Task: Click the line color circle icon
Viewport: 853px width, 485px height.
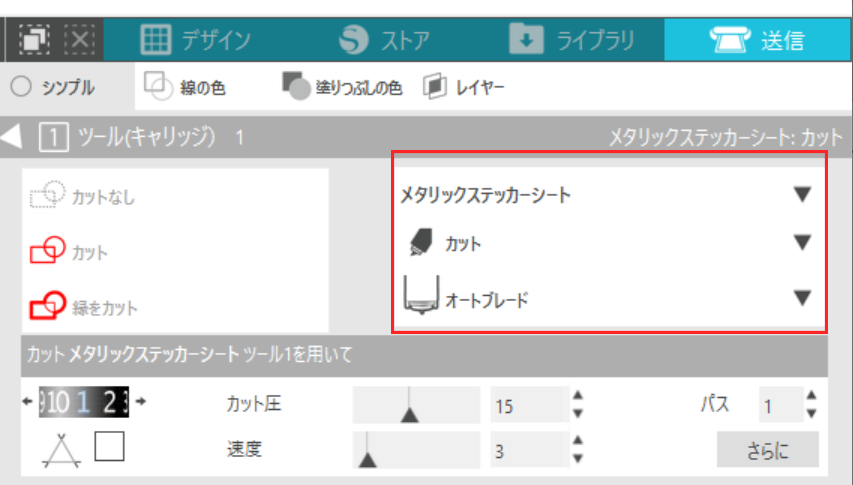Action: coord(158,86)
